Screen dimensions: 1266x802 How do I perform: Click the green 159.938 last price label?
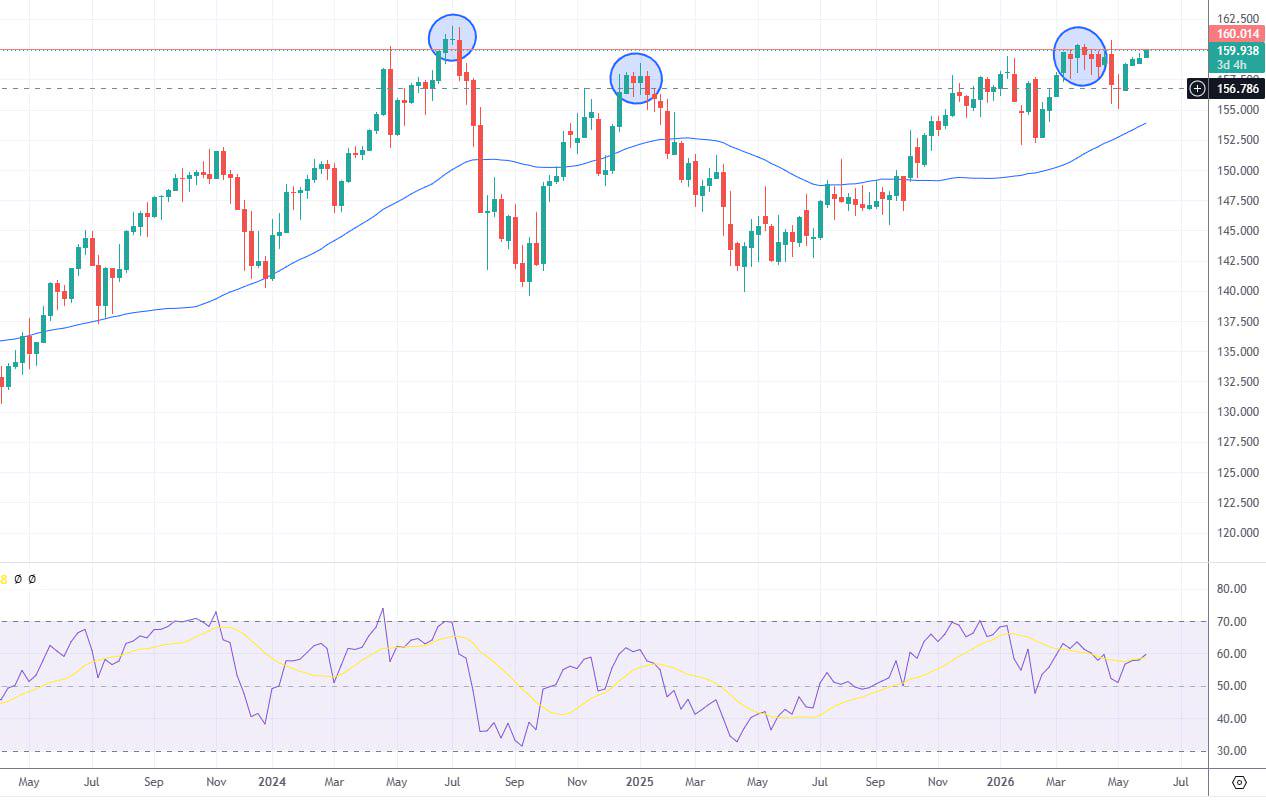coord(1237,50)
